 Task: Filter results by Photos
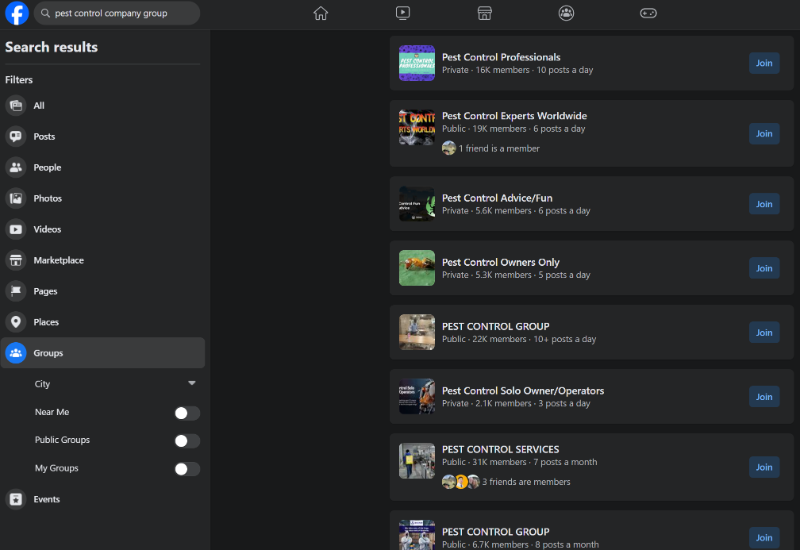click(47, 198)
